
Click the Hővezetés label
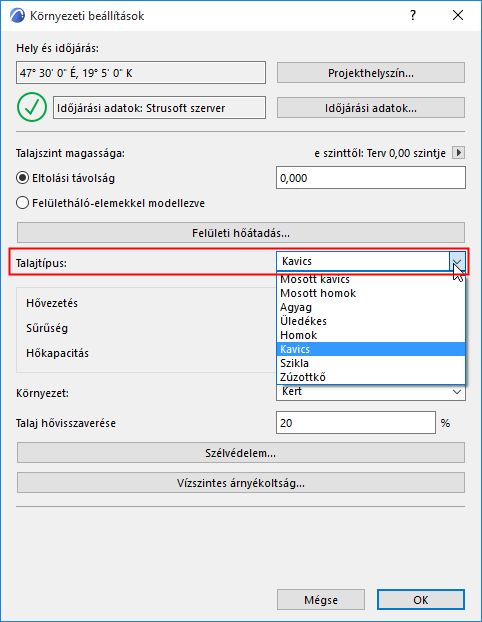(52, 303)
